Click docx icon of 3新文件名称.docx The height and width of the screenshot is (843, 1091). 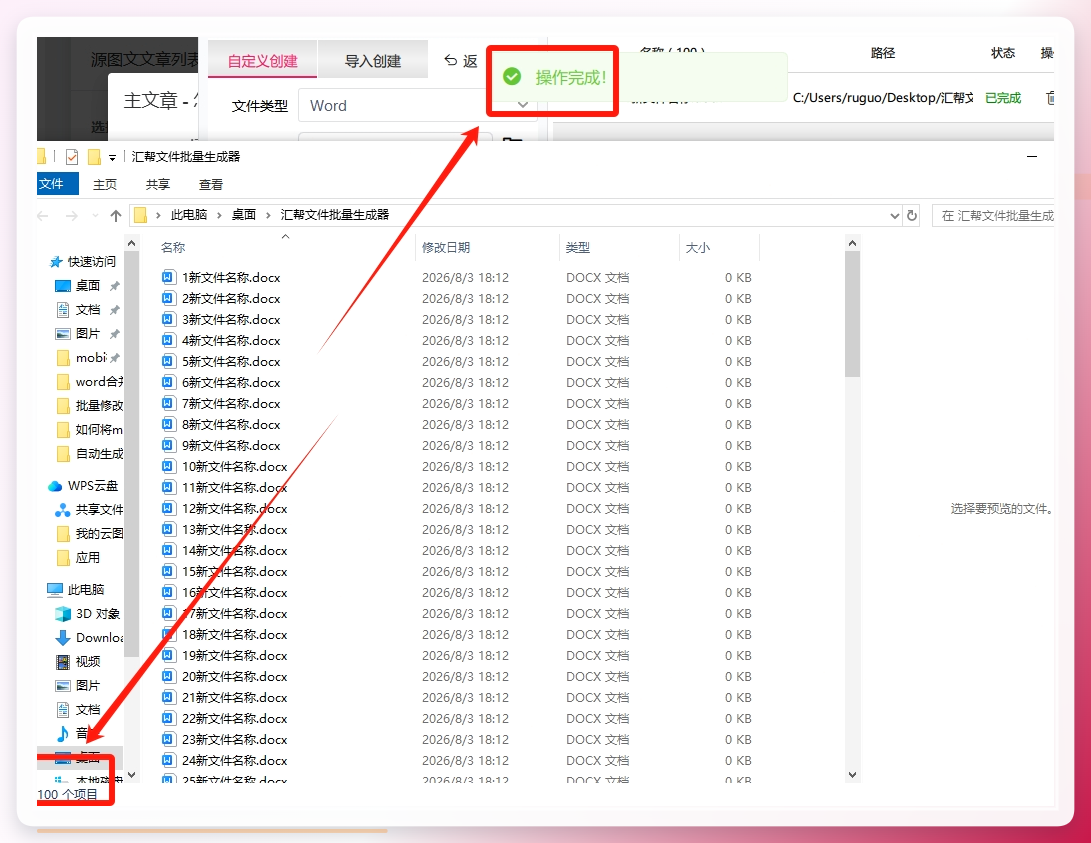168,319
